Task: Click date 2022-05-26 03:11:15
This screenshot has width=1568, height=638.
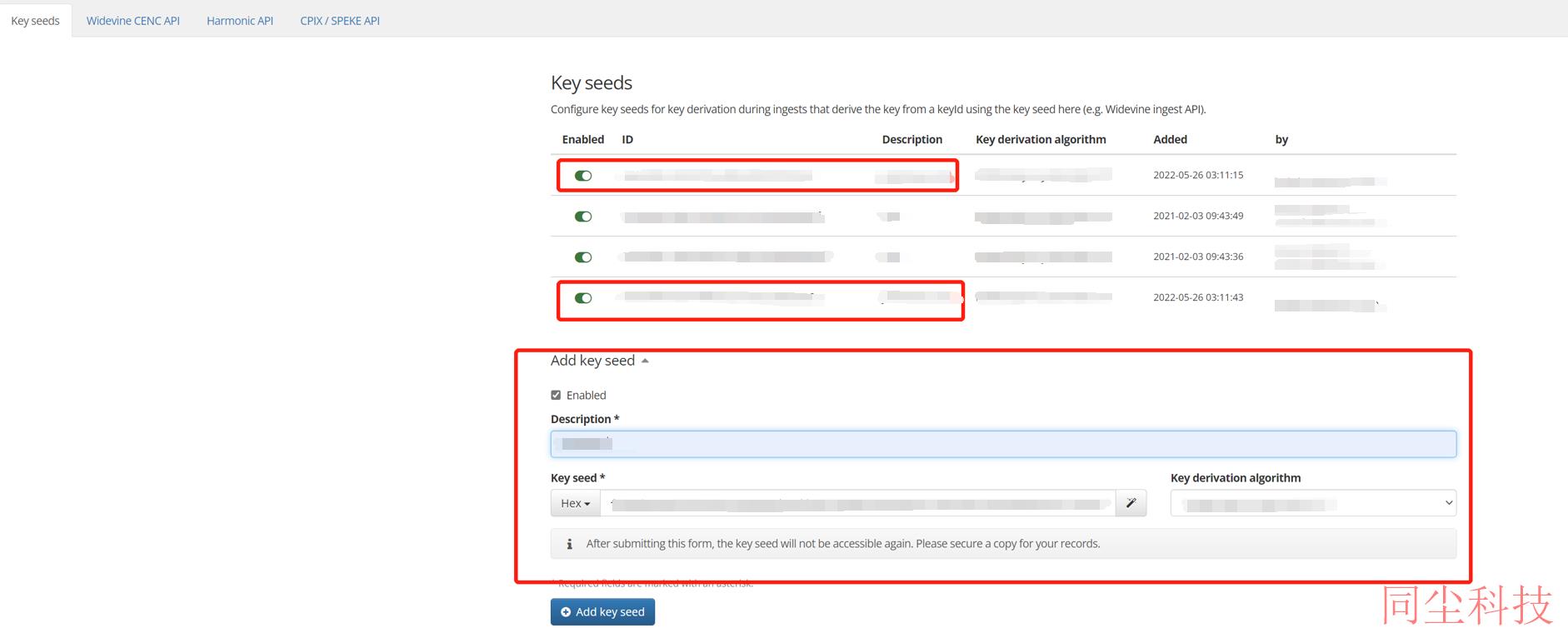Action: pyautogui.click(x=1198, y=175)
